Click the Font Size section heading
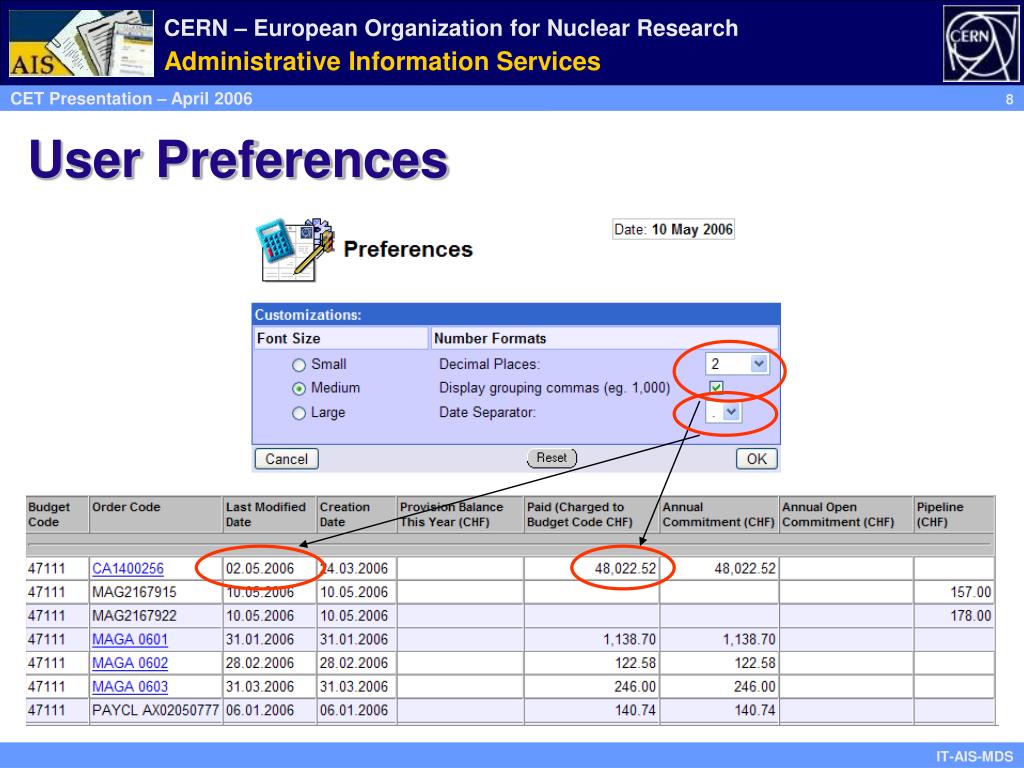The height and width of the screenshot is (768, 1024). click(x=289, y=338)
